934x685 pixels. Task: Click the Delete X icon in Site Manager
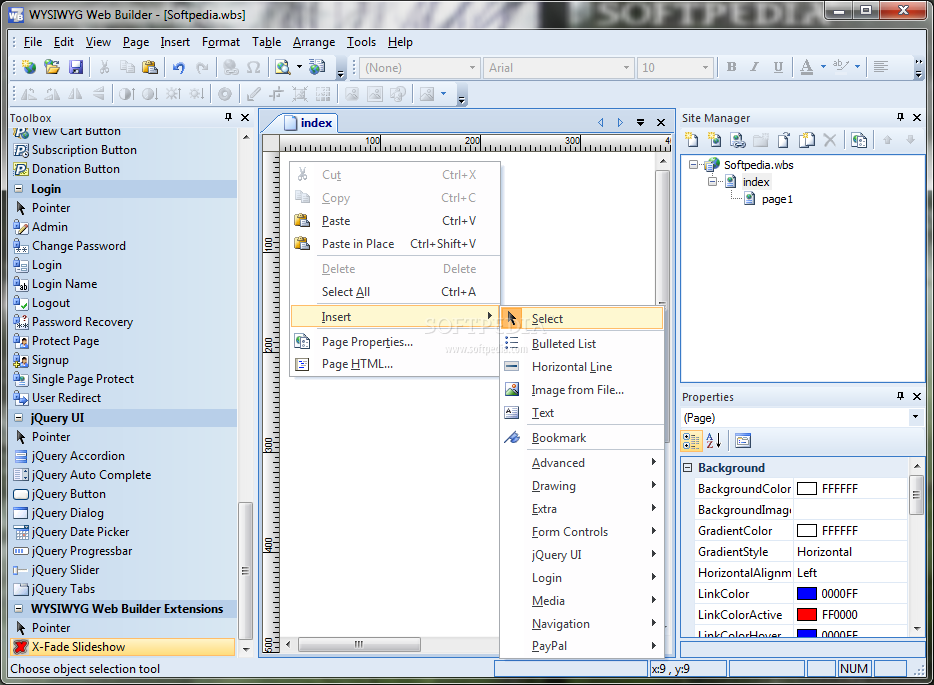click(x=830, y=140)
